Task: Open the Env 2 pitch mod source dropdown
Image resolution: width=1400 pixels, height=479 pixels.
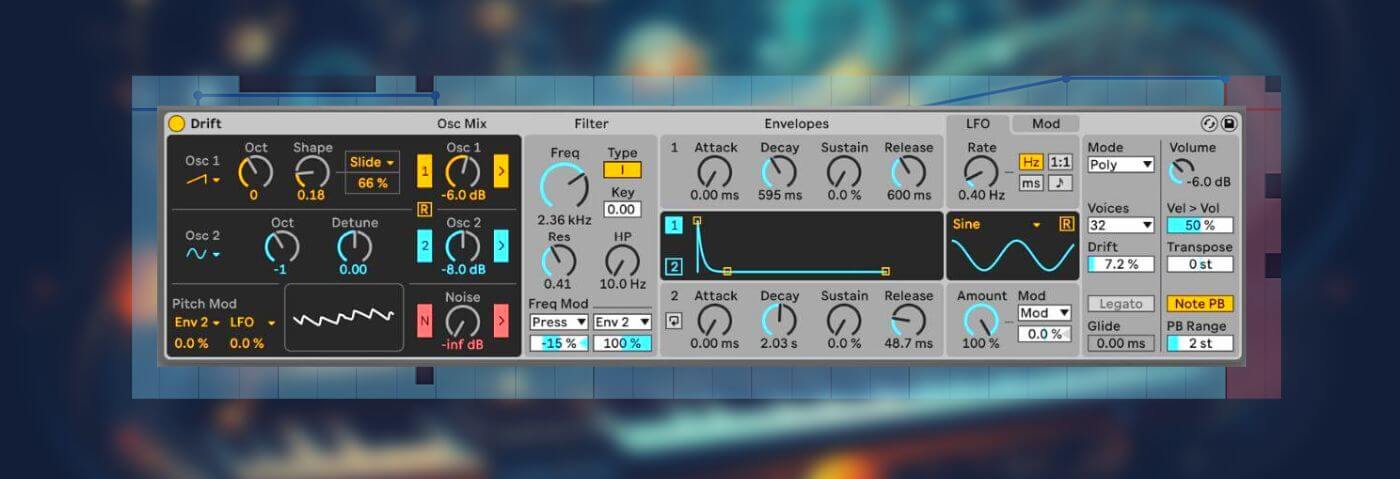Action: click(197, 322)
